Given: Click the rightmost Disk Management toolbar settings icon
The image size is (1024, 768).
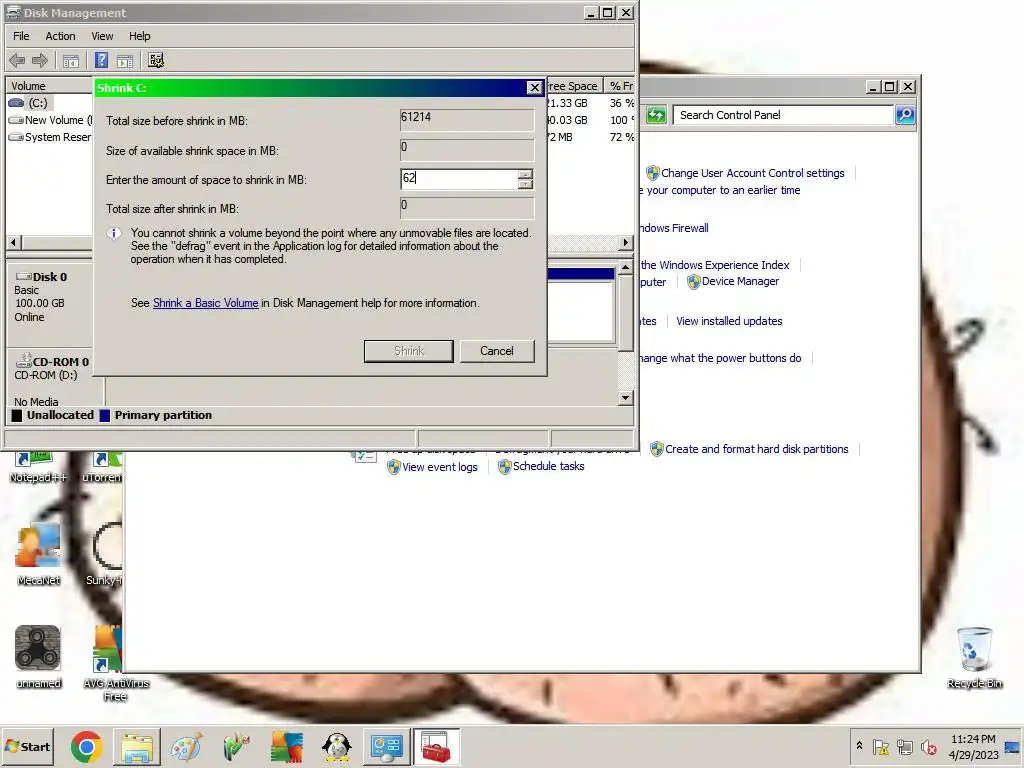Looking at the screenshot, I should 156,61.
